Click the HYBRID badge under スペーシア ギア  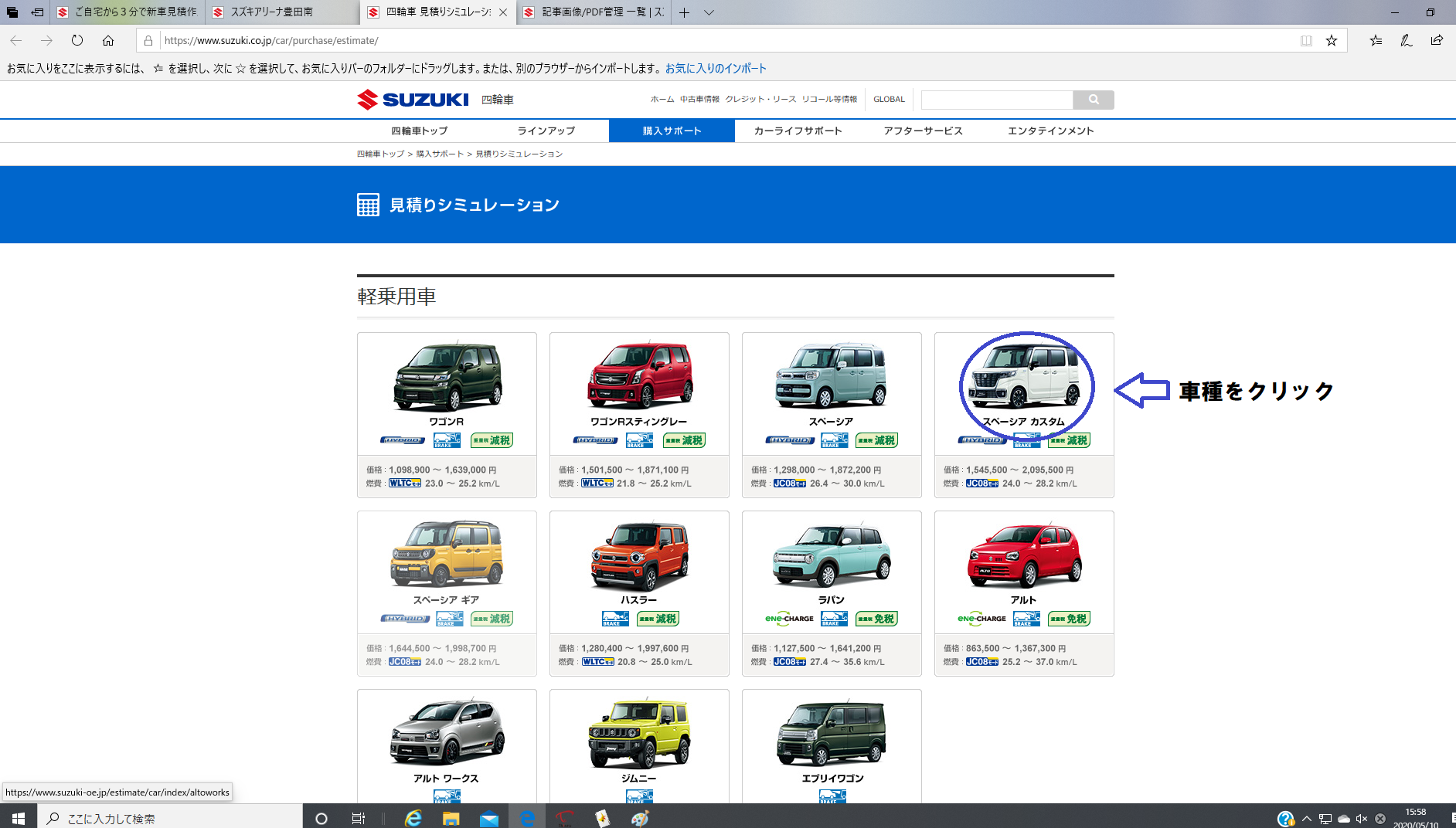[x=405, y=619]
